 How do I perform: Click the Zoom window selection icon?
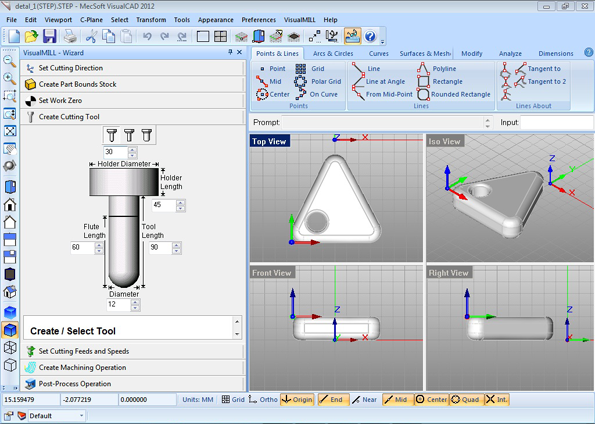[9, 96]
